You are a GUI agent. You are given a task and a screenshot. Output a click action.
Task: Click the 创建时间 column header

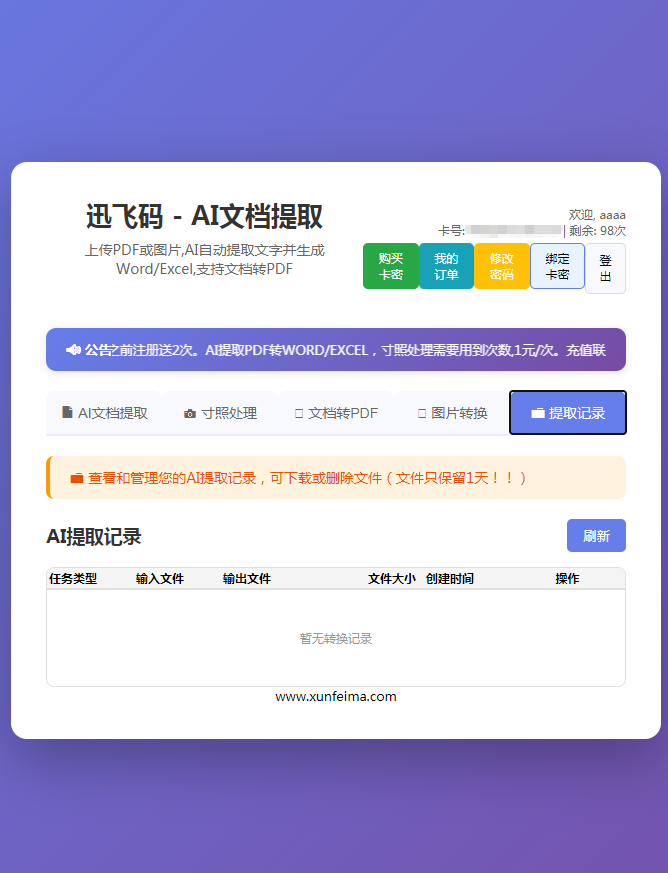[450, 578]
